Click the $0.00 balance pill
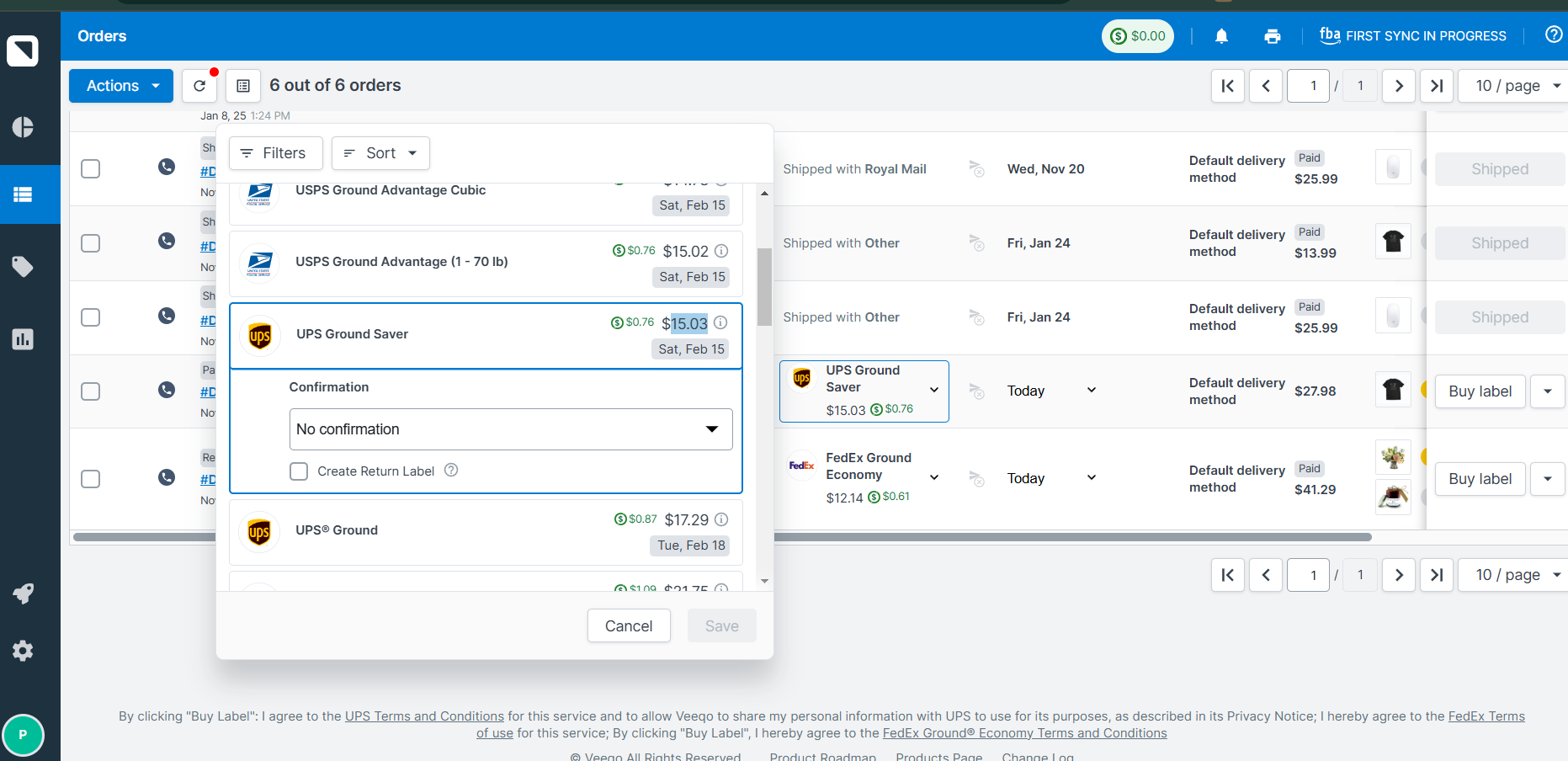The image size is (1568, 761). pos(1138,36)
